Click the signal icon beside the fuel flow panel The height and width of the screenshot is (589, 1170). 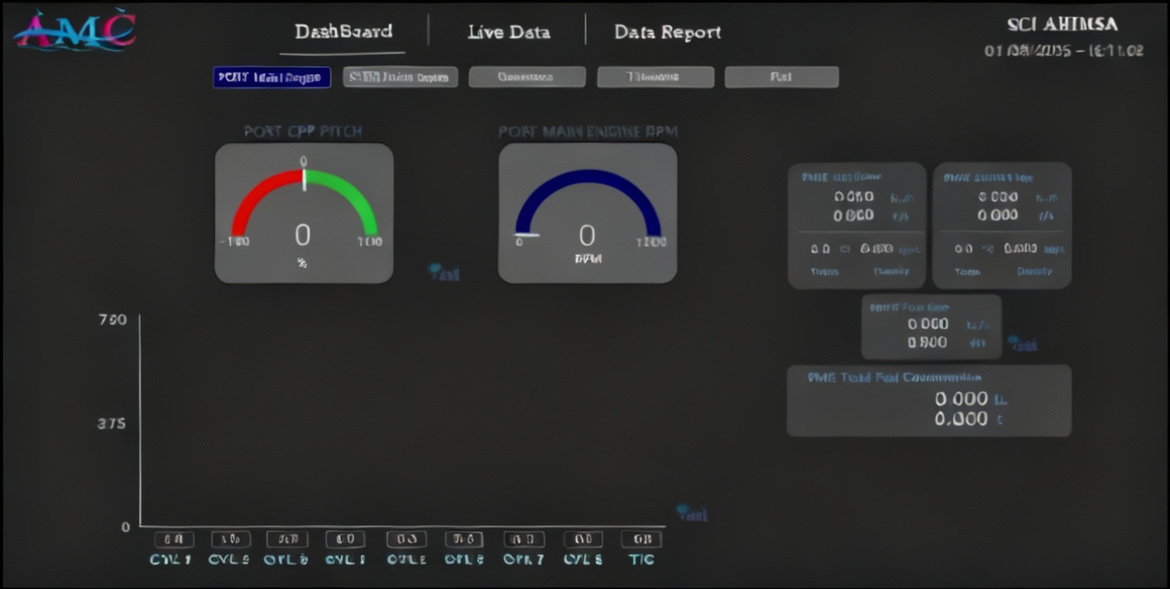1022,344
